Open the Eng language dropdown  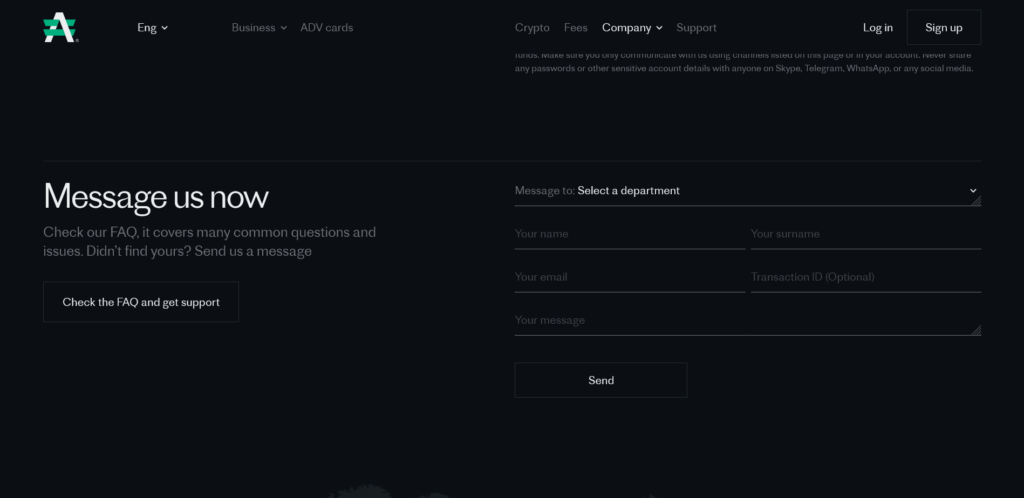click(152, 27)
